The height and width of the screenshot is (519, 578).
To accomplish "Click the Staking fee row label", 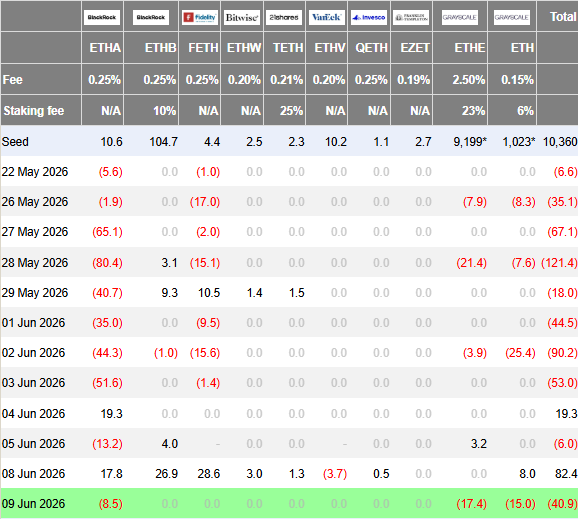I will point(34,111).
